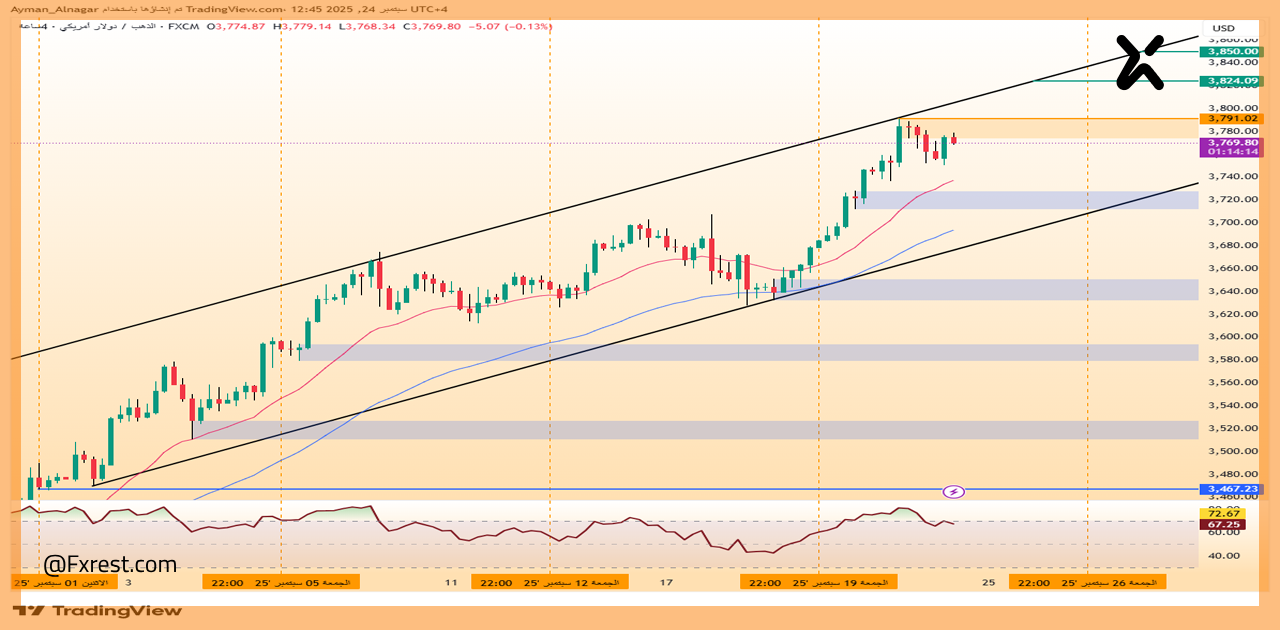Click the yellow RSI 72.67 value label
The height and width of the screenshot is (630, 1280).
click(x=1216, y=513)
